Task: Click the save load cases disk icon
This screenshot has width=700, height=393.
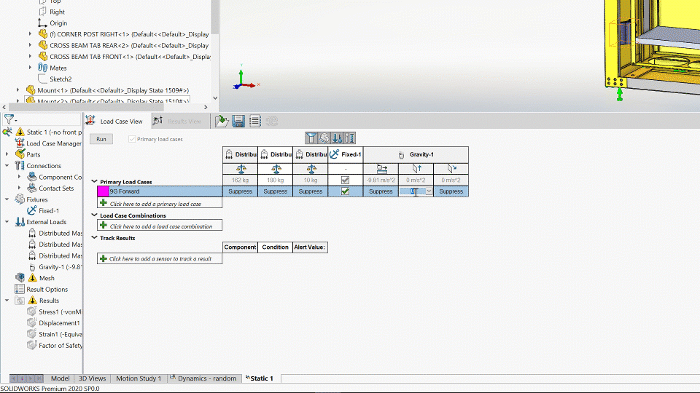Action: pos(238,121)
